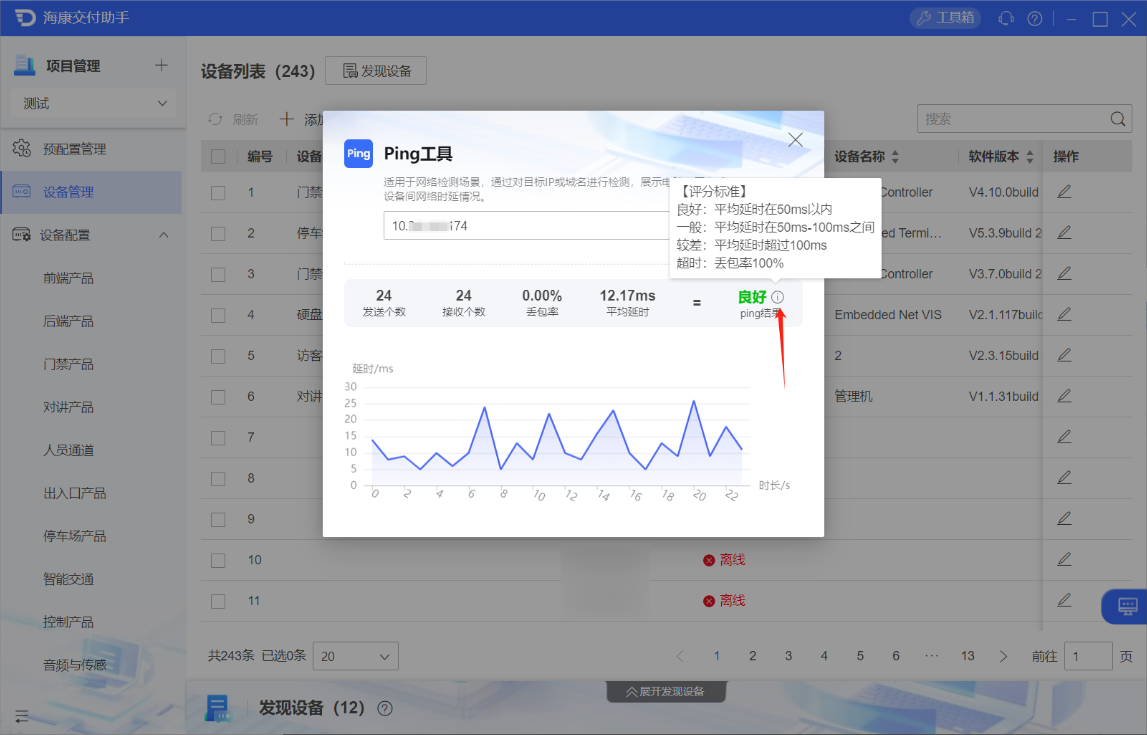Screen dimensions: 1147x735
Task: Close the Ping工具 dialog
Action: [x=795, y=140]
